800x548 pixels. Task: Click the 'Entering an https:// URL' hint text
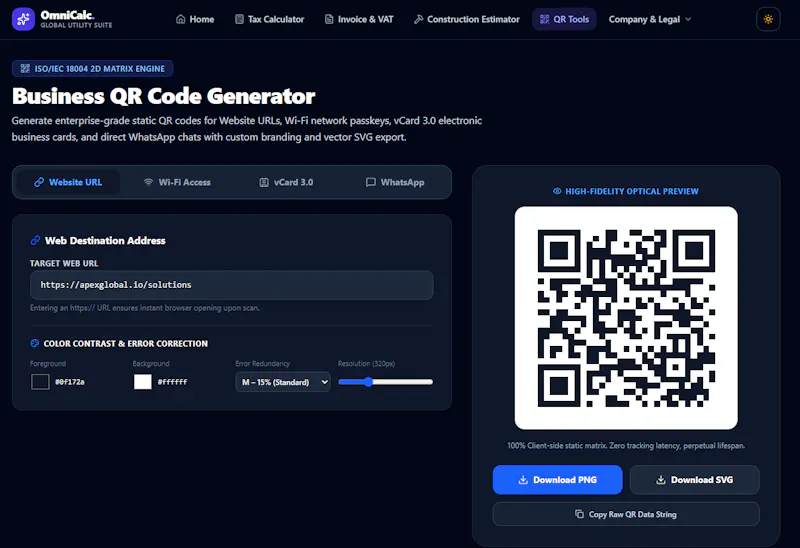click(145, 308)
